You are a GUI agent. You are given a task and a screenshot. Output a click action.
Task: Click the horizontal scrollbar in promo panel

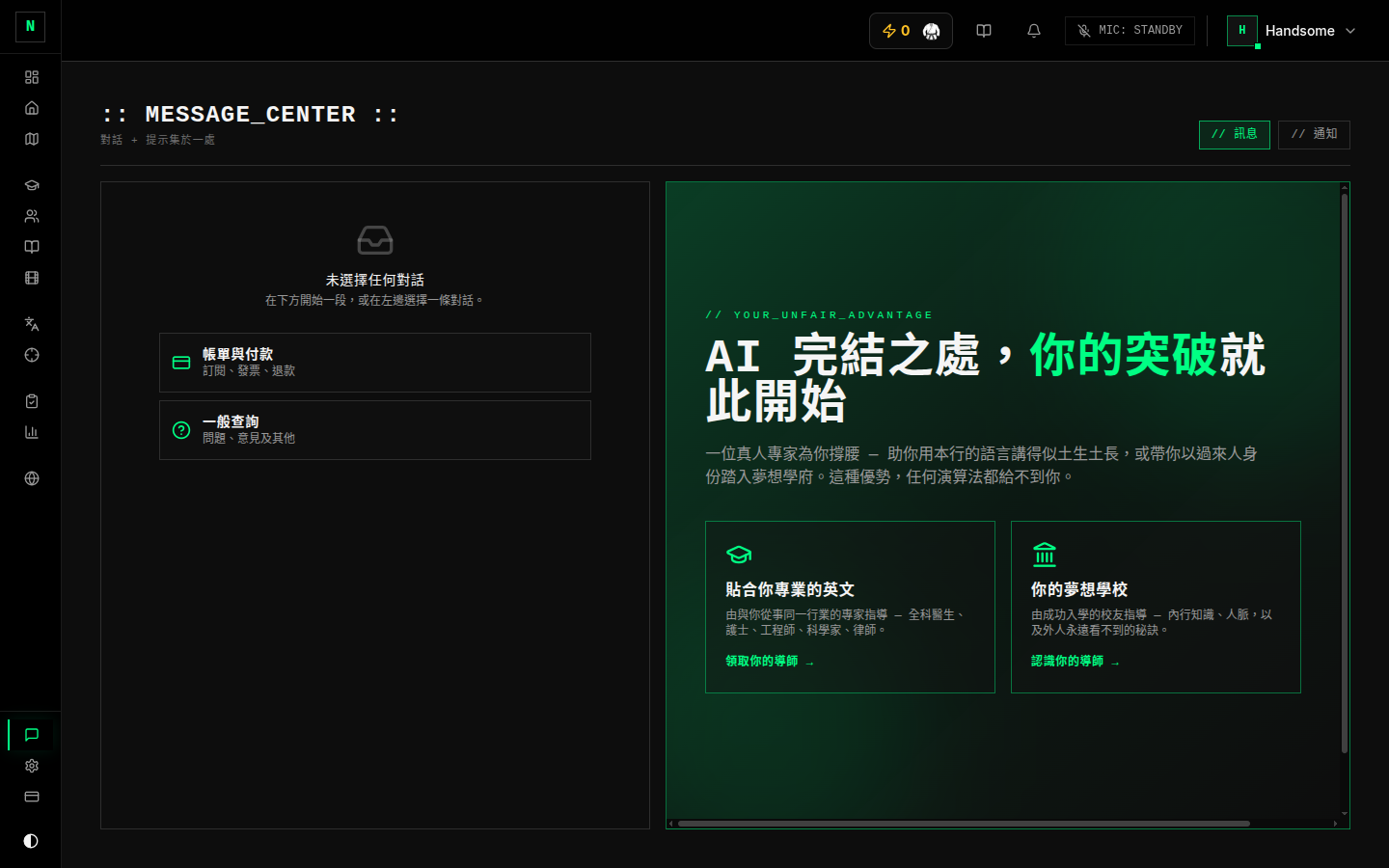(964, 824)
